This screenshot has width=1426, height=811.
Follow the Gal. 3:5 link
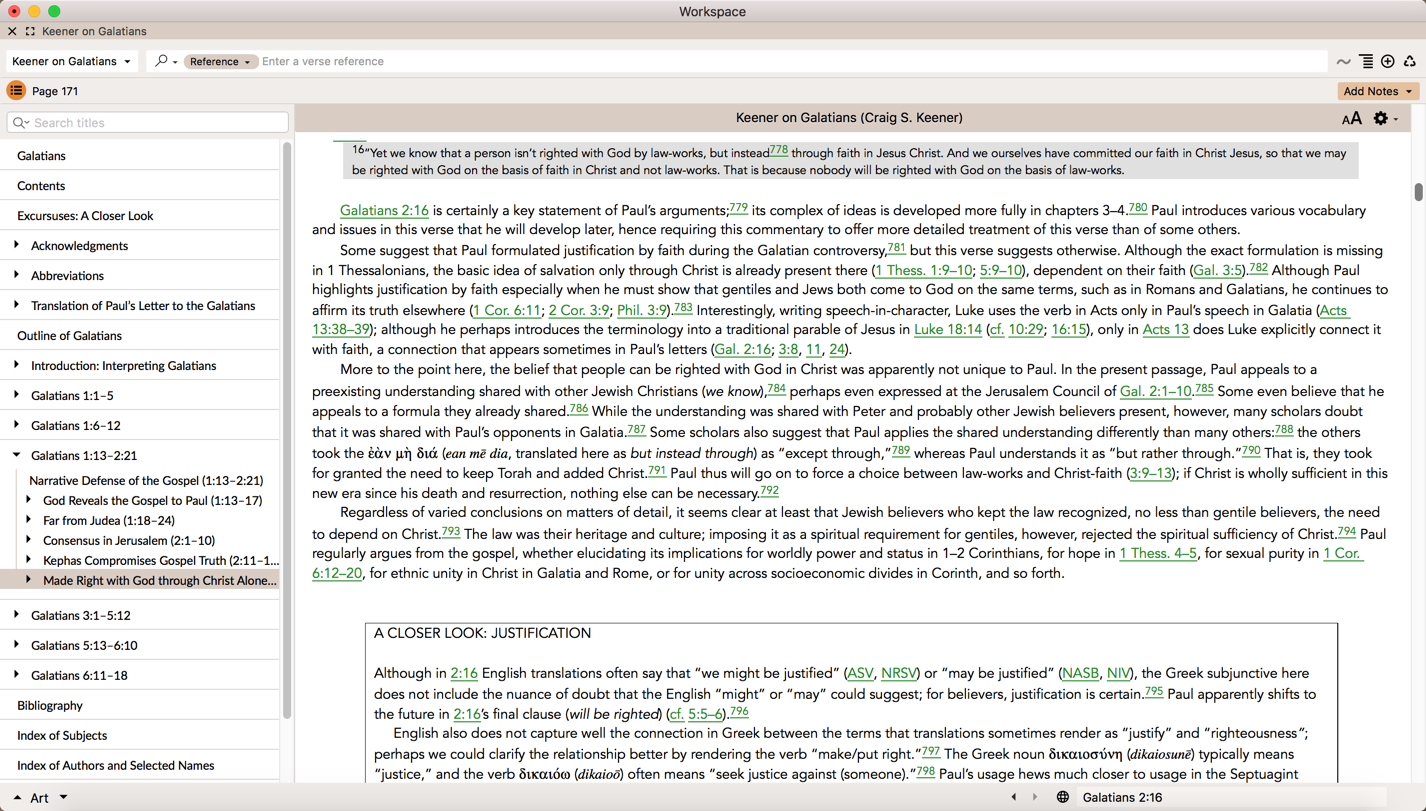point(1218,270)
